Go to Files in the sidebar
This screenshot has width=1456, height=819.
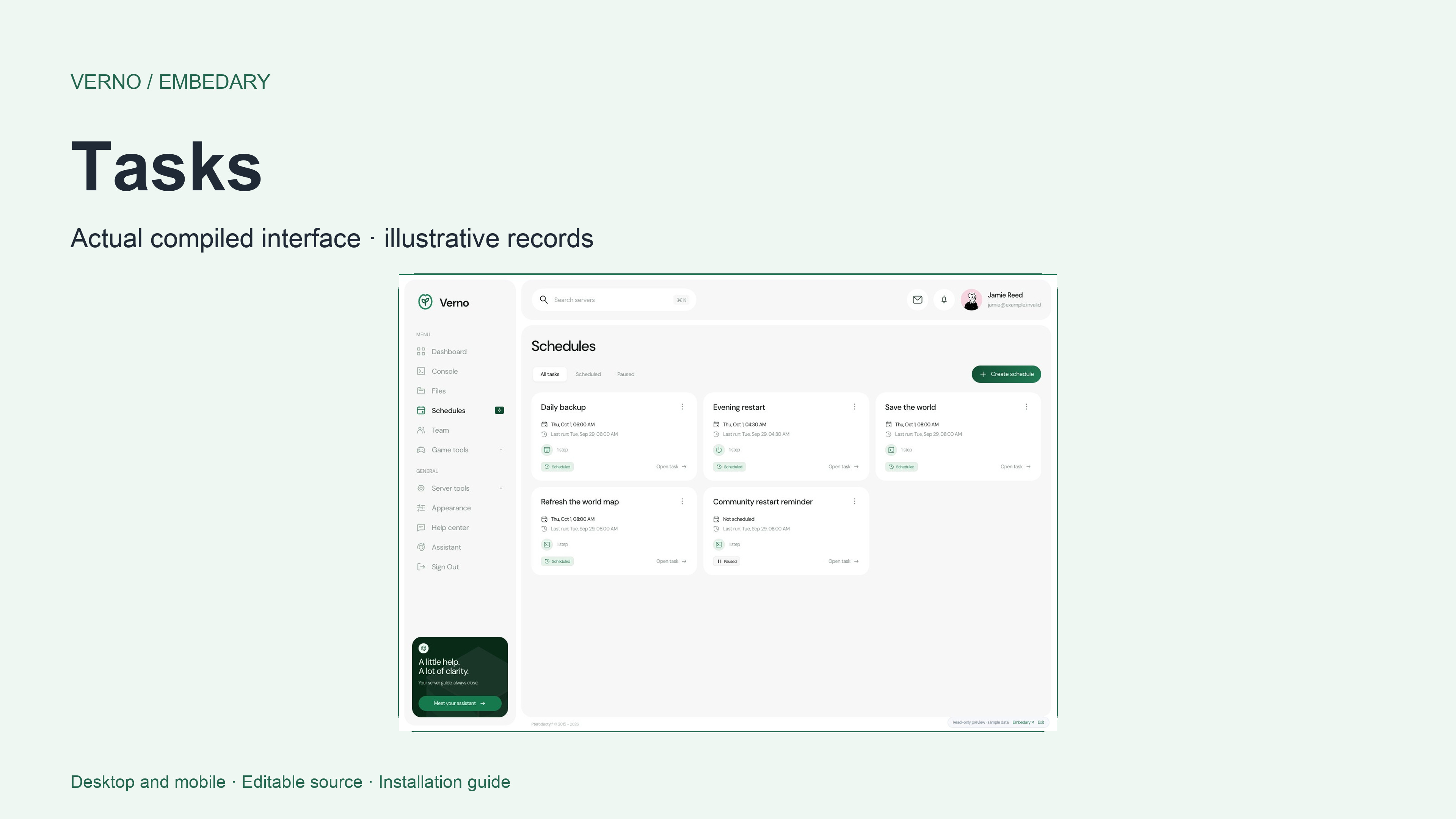[x=431, y=391]
